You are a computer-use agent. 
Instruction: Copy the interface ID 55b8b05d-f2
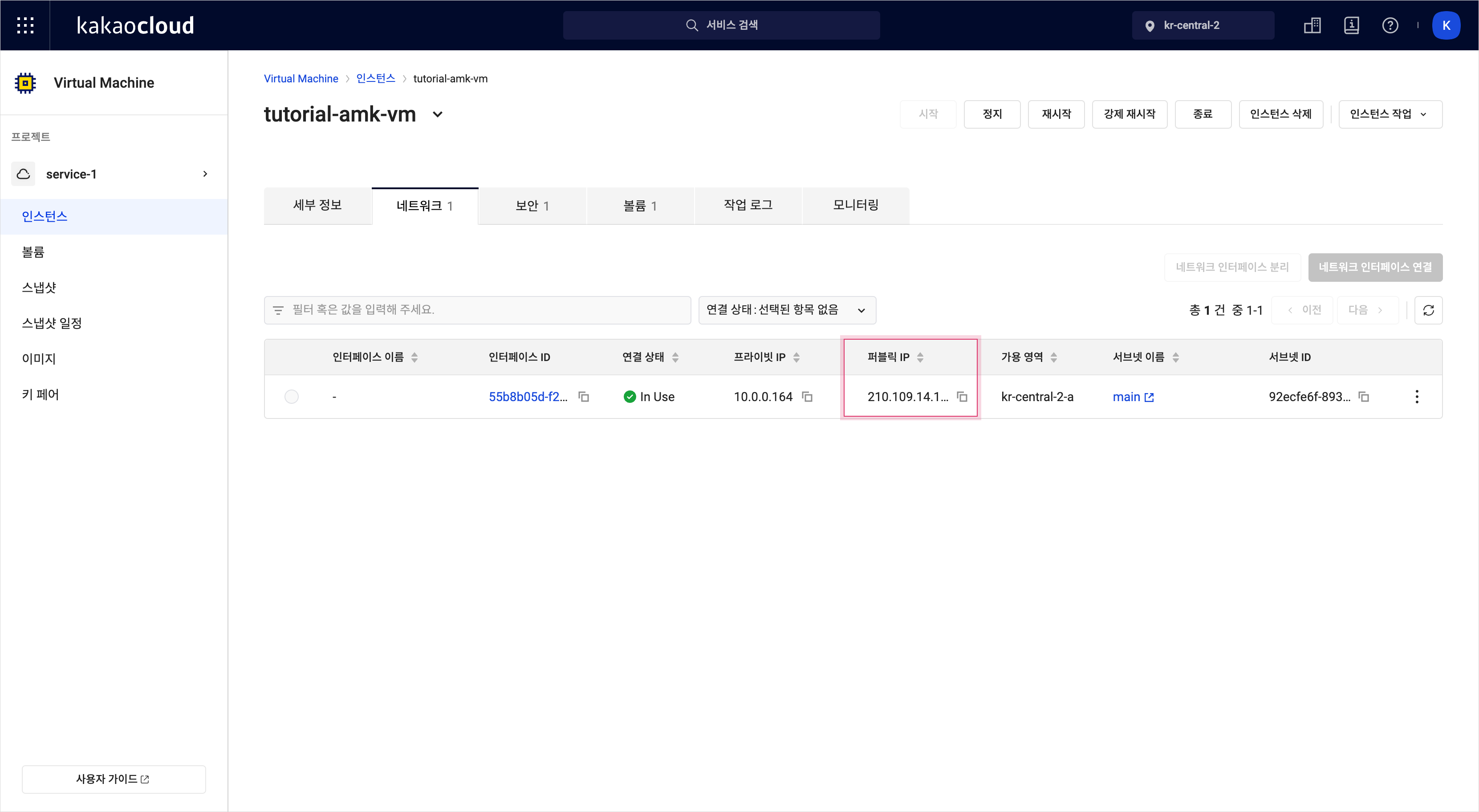pyautogui.click(x=583, y=397)
